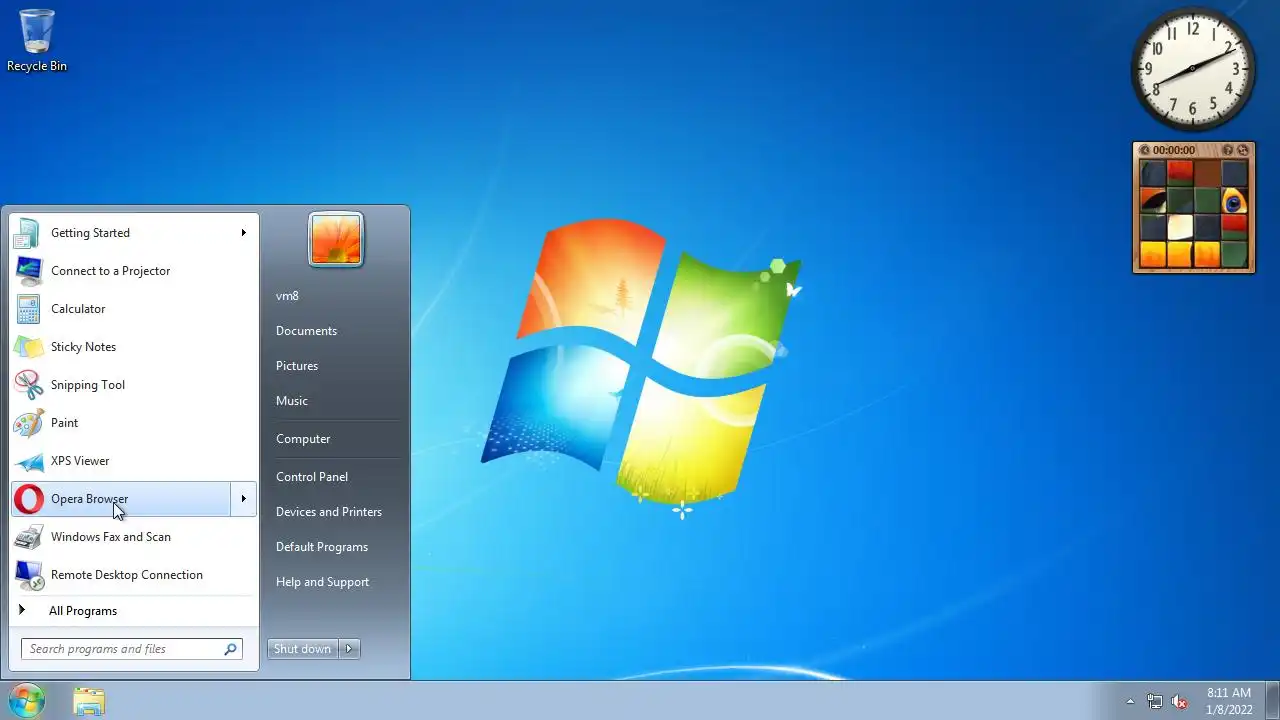
Task: Click the puzzle gadget timer 00:00:00
Action: 1174,150
